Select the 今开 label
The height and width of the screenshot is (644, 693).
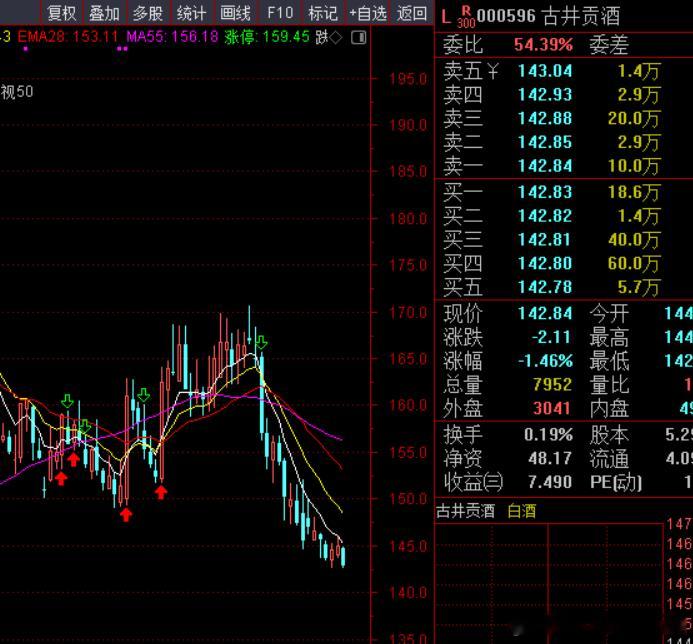click(x=609, y=314)
